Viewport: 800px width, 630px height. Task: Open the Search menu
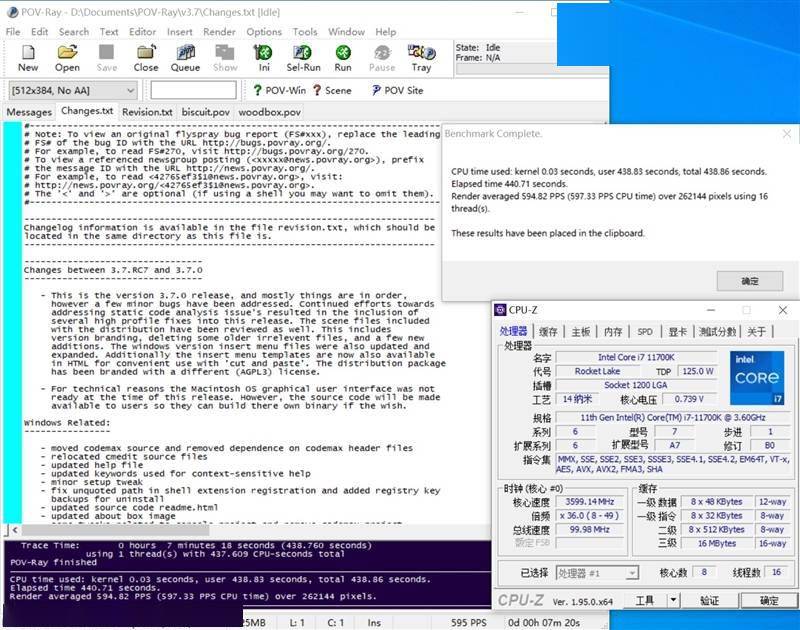(x=73, y=32)
